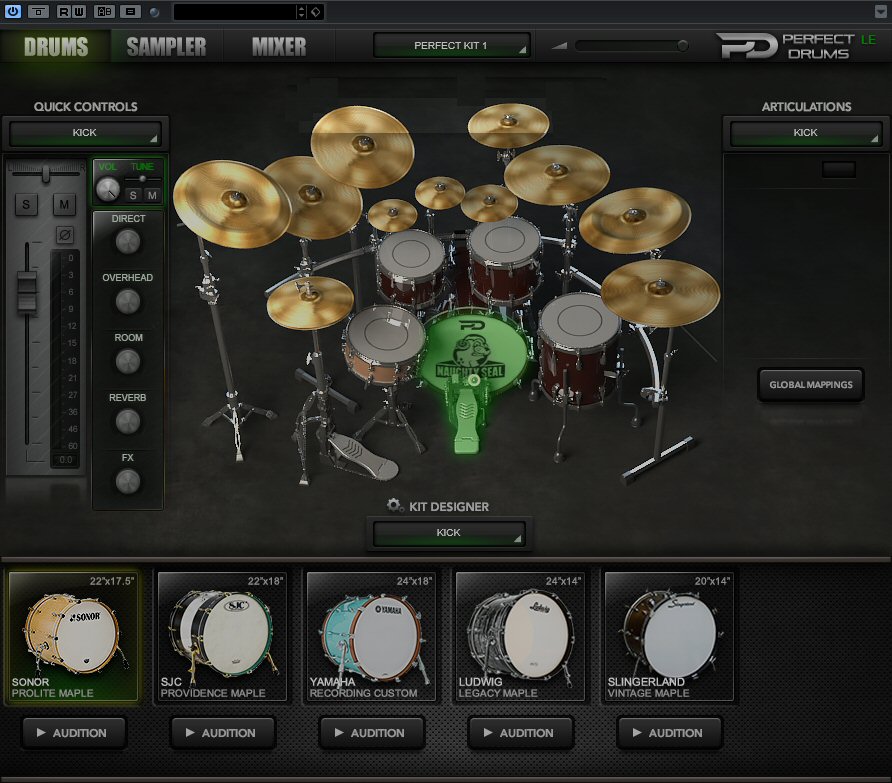The width and height of the screenshot is (892, 783).
Task: Click the bypass icon beside the power button
Action: (38, 11)
